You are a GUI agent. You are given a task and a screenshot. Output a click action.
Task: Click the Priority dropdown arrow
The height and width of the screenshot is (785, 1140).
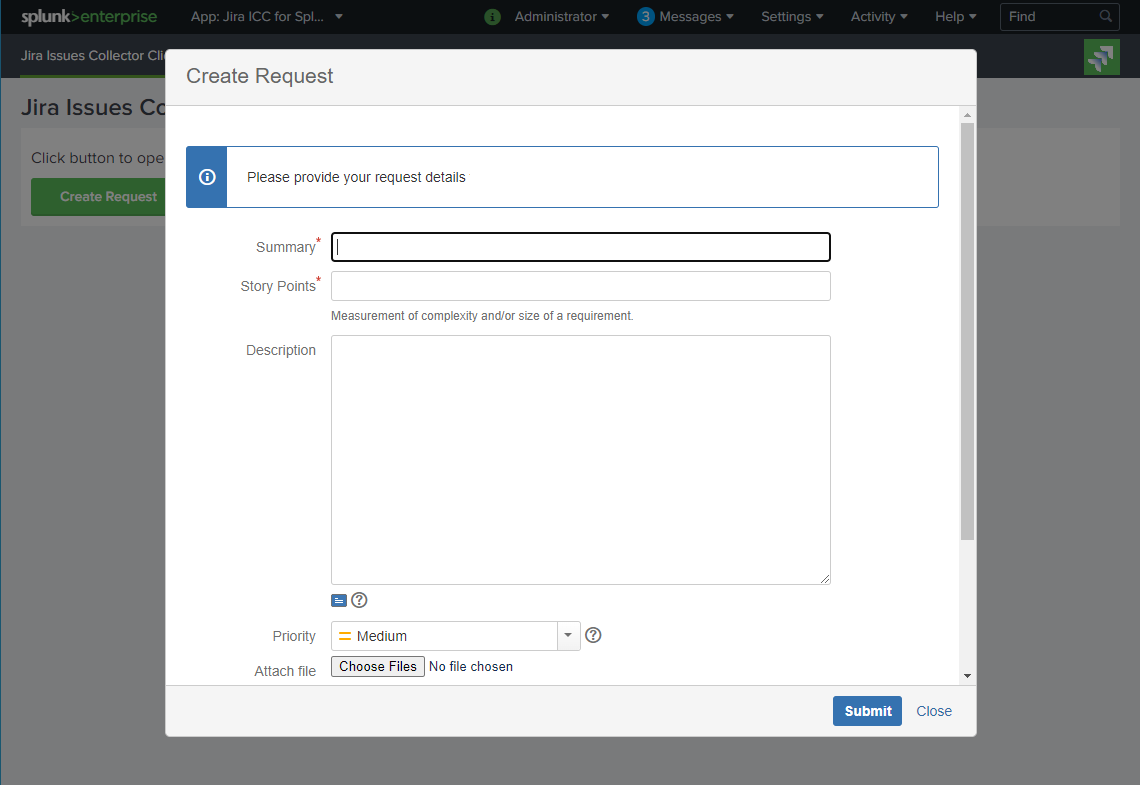coord(569,636)
